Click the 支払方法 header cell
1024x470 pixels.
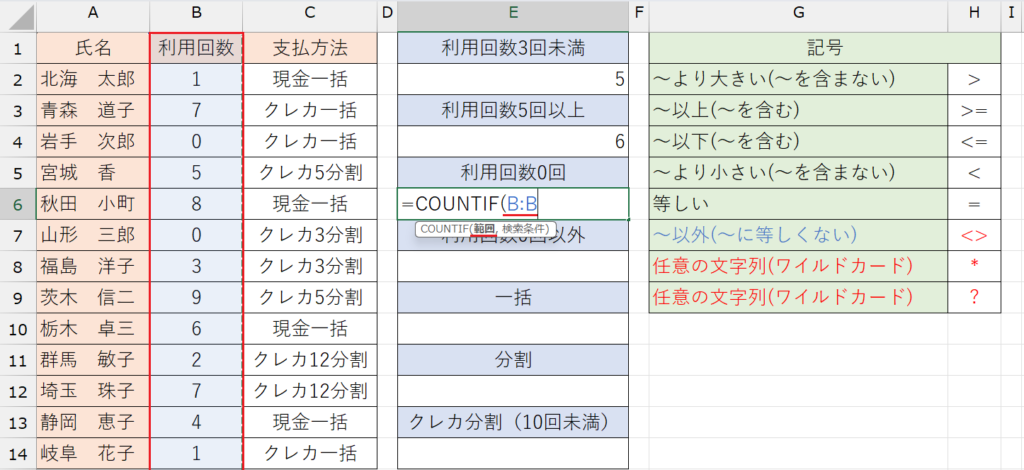310,48
